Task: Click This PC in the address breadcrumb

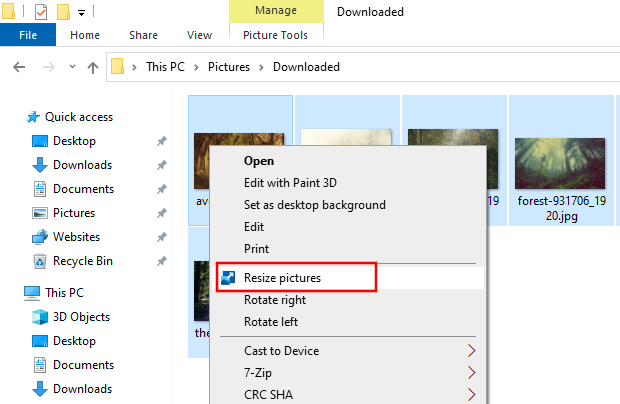Action: coord(165,67)
